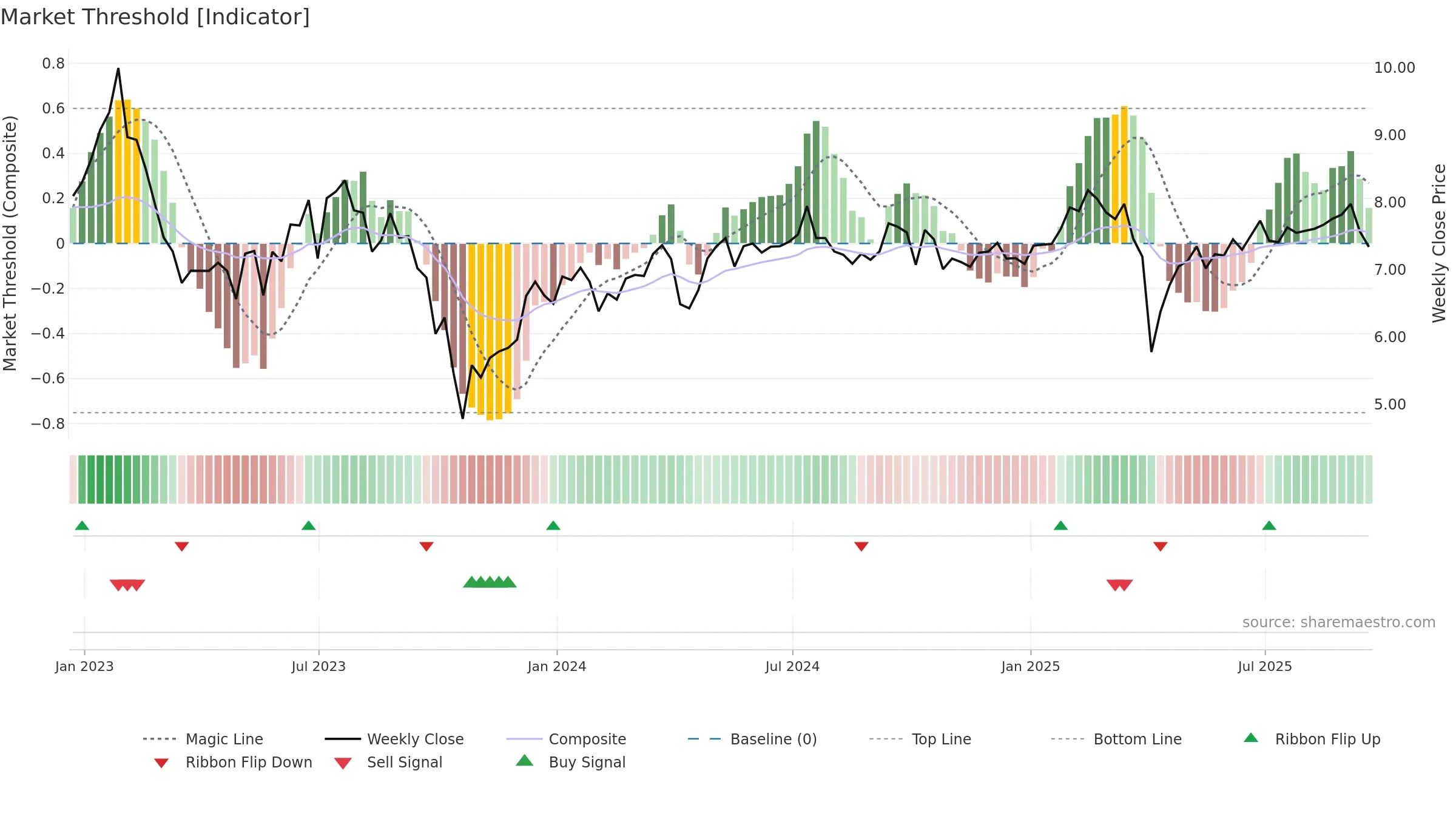Screen dimensions: 1456x819
Task: Click the source: sharemaestro.com label
Action: pyautogui.click(x=1339, y=622)
